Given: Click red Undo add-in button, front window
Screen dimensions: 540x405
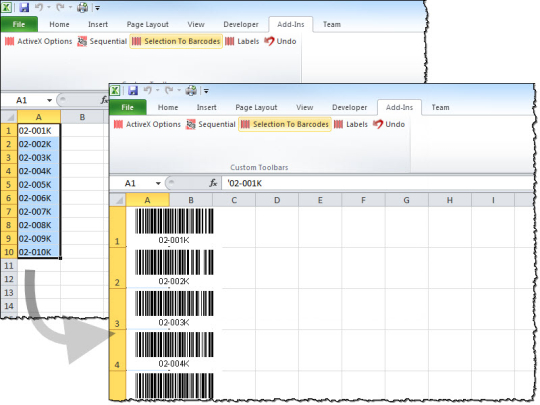Looking at the screenshot, I should [x=389, y=124].
